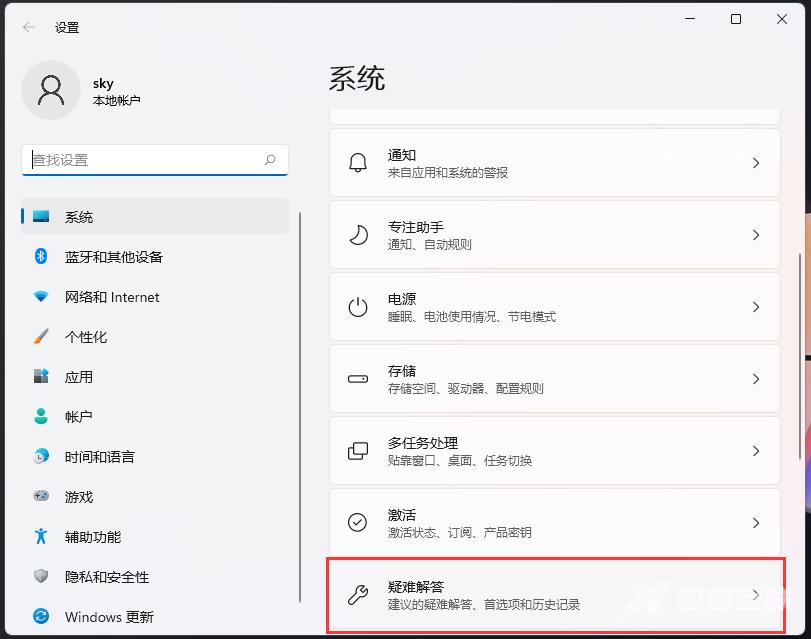Expand 通知 settings using its arrow
811x639 pixels.
pyautogui.click(x=757, y=163)
